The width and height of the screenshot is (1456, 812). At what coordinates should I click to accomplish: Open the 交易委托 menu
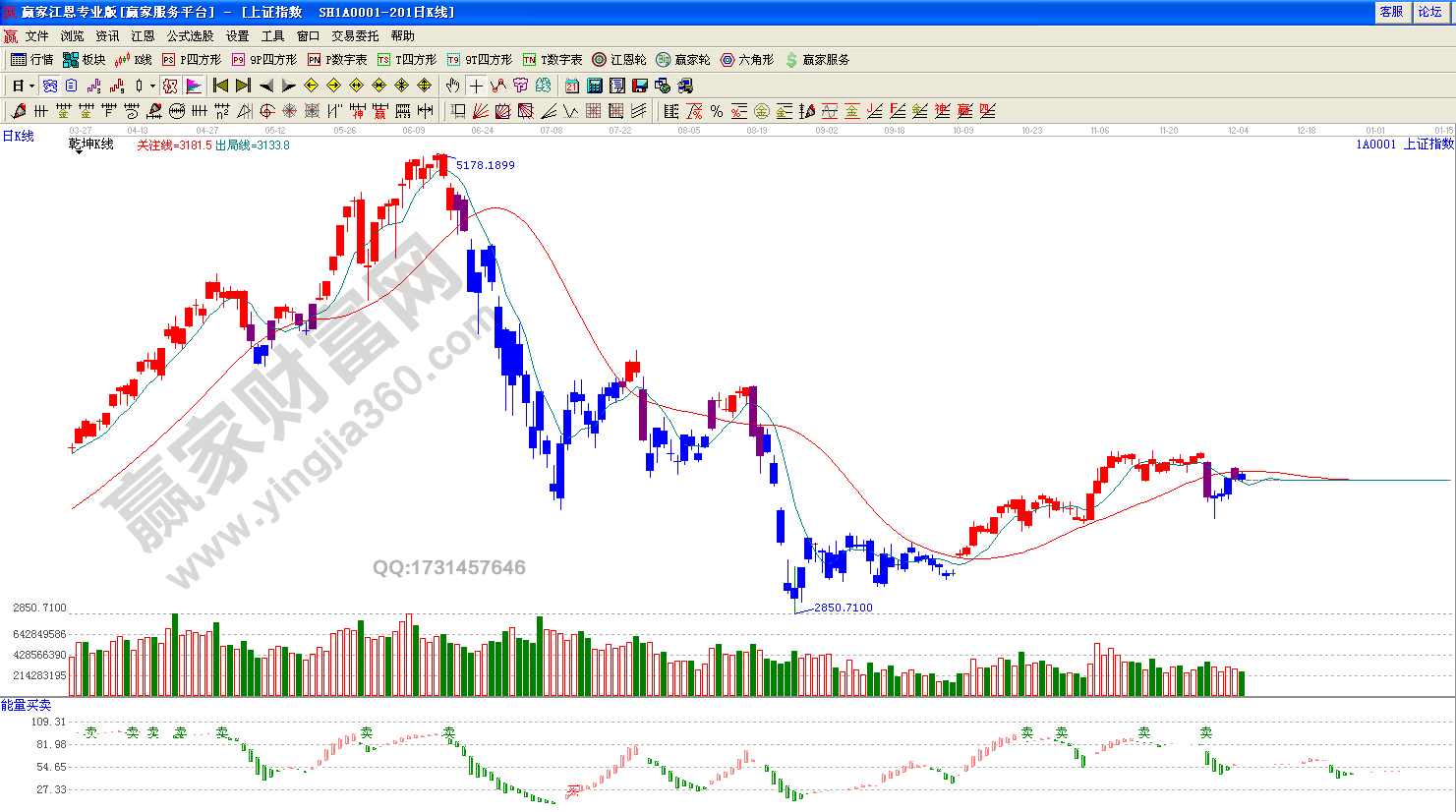coord(355,36)
